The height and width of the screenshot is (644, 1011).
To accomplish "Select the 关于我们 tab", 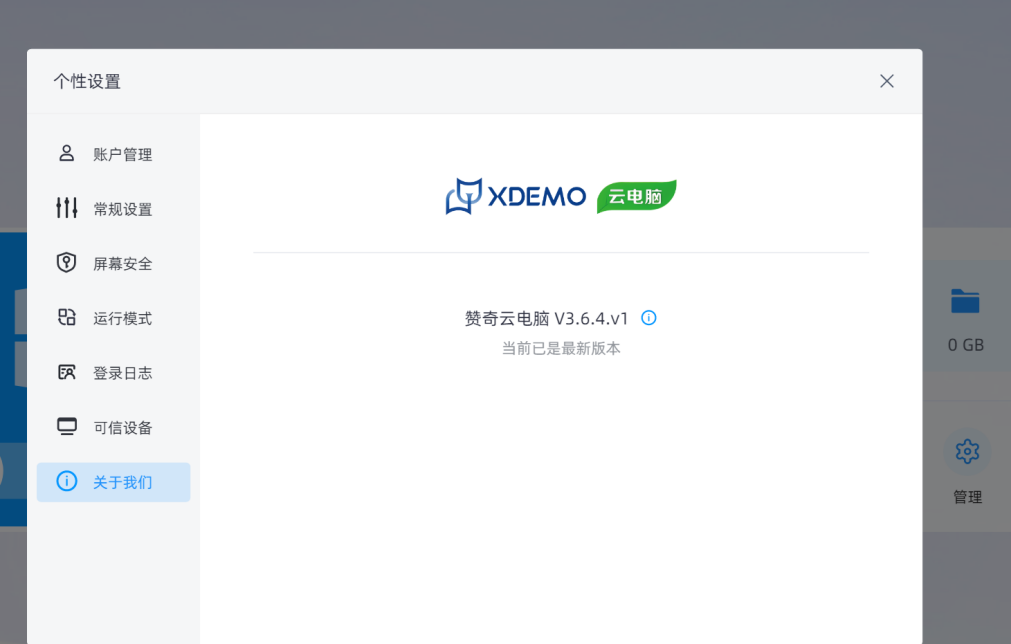I will coord(113,482).
